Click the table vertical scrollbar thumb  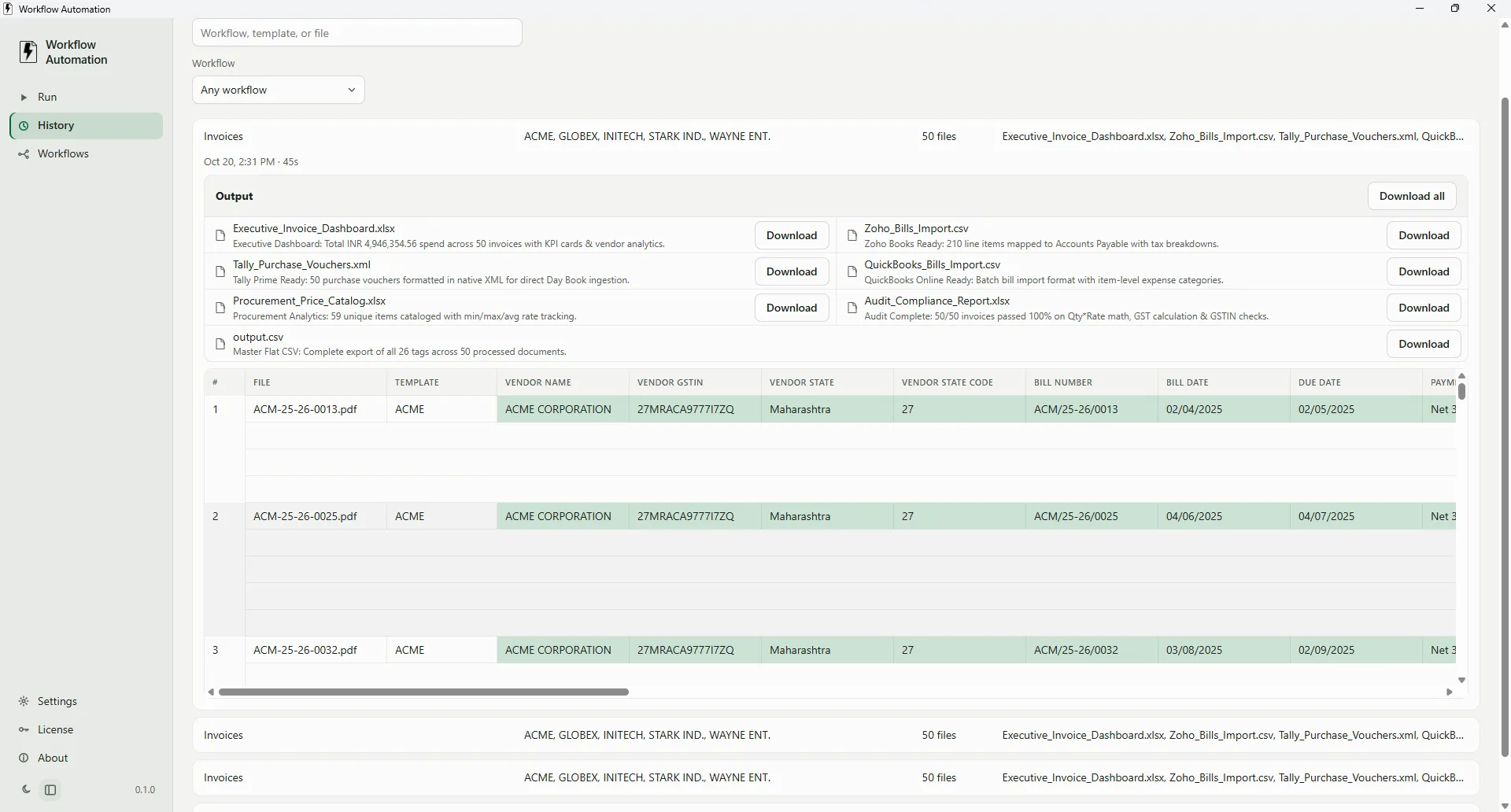click(x=1461, y=391)
